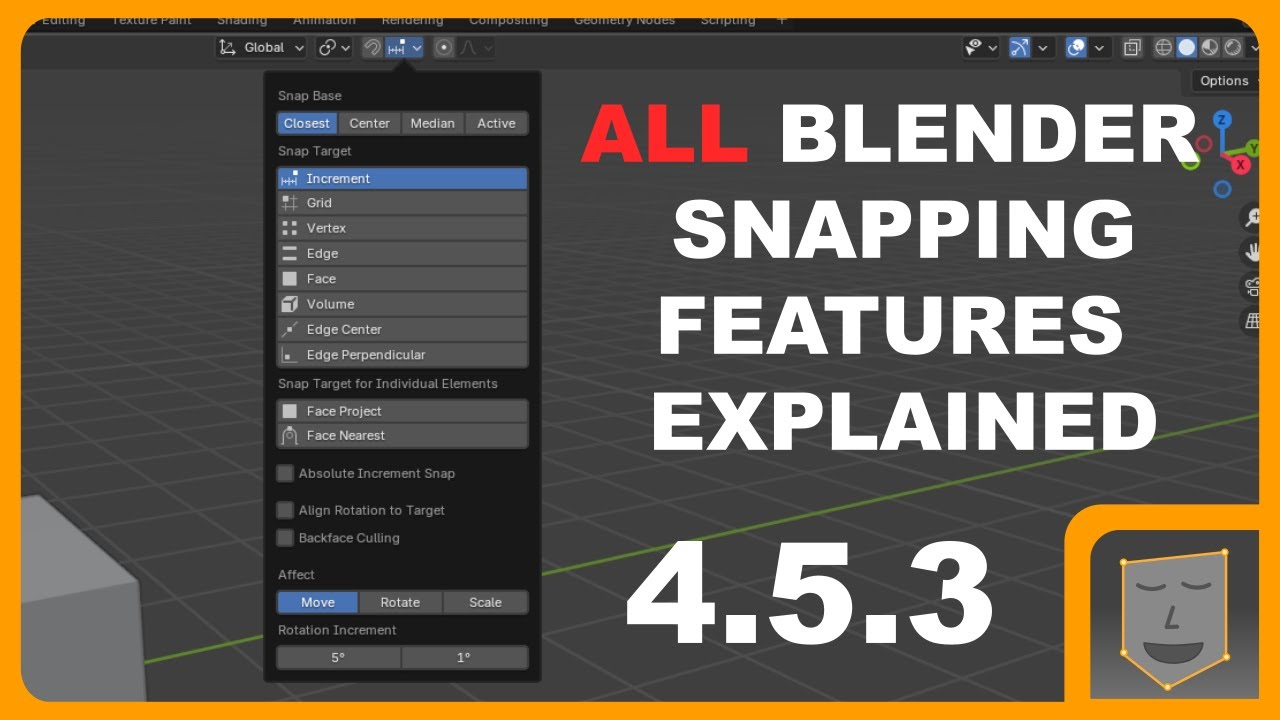Image resolution: width=1280 pixels, height=720 pixels.
Task: Toggle the snap magnet icon in header
Action: [x=372, y=47]
